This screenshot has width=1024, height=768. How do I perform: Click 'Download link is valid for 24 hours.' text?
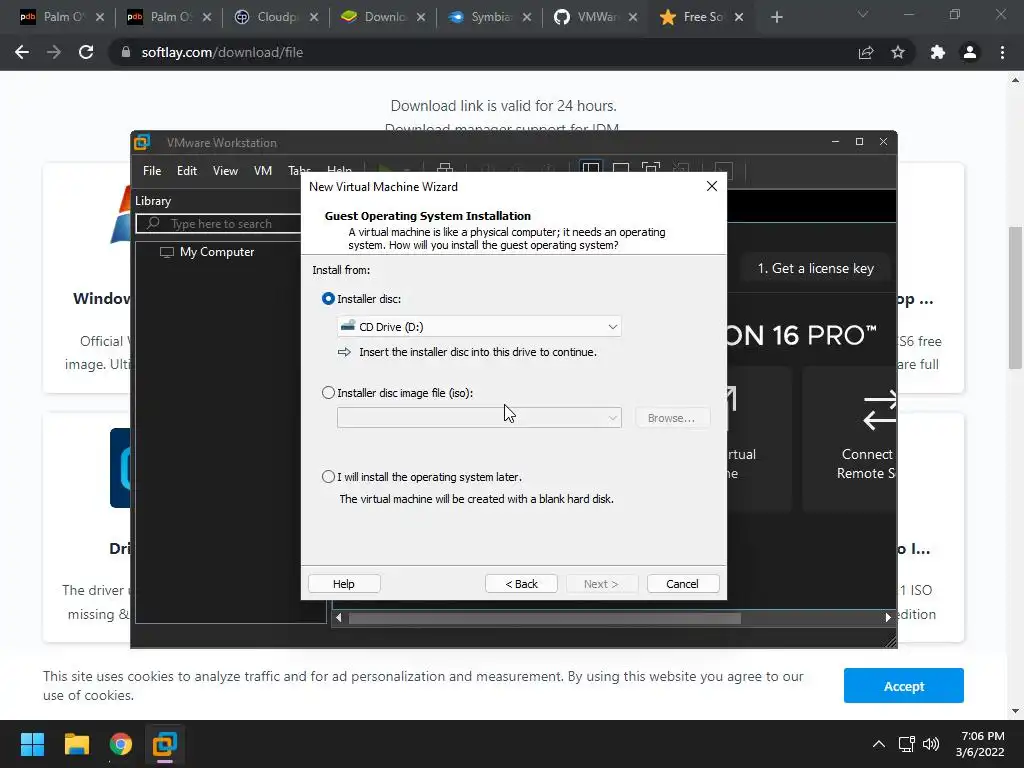point(503,106)
